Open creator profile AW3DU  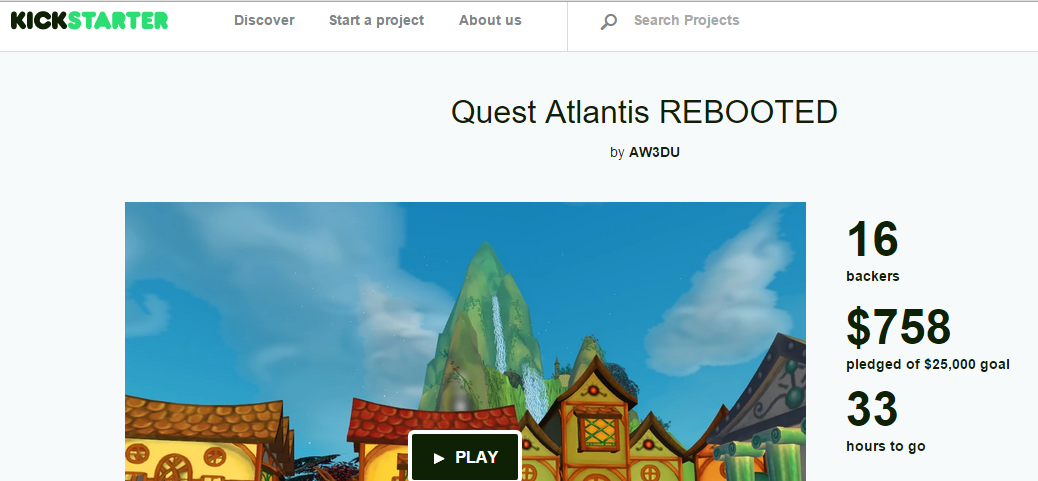(654, 152)
